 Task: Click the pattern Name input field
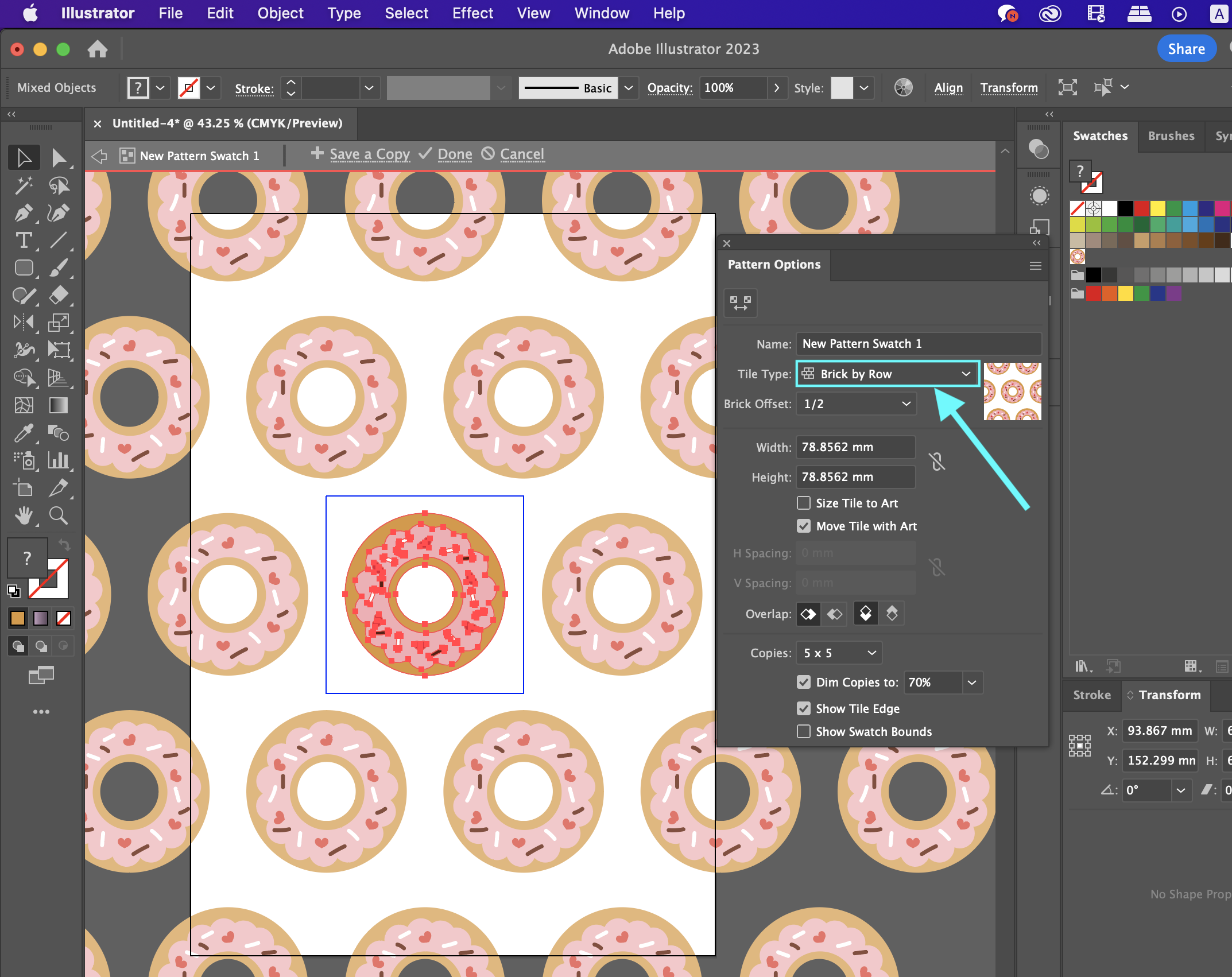919,344
